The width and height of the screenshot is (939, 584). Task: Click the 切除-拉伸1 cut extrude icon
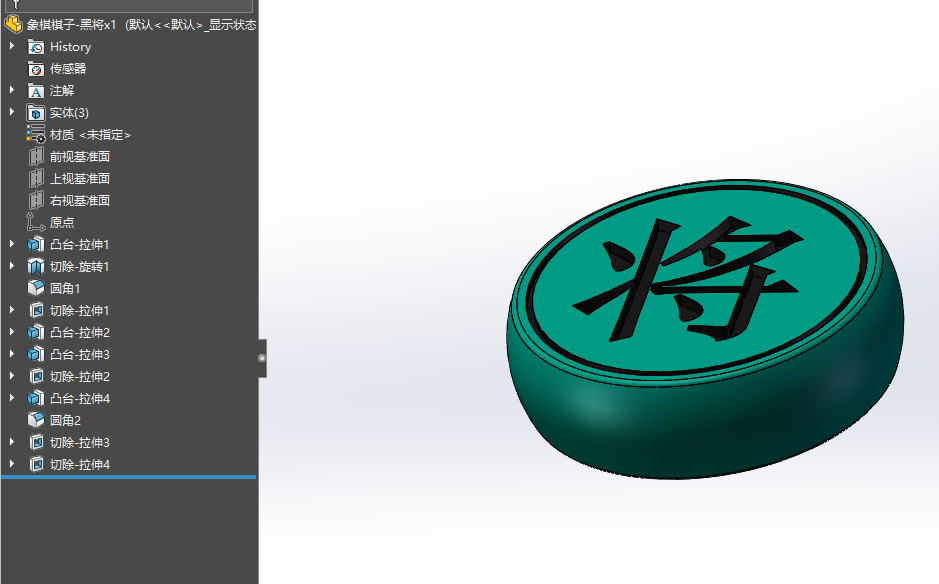(36, 310)
